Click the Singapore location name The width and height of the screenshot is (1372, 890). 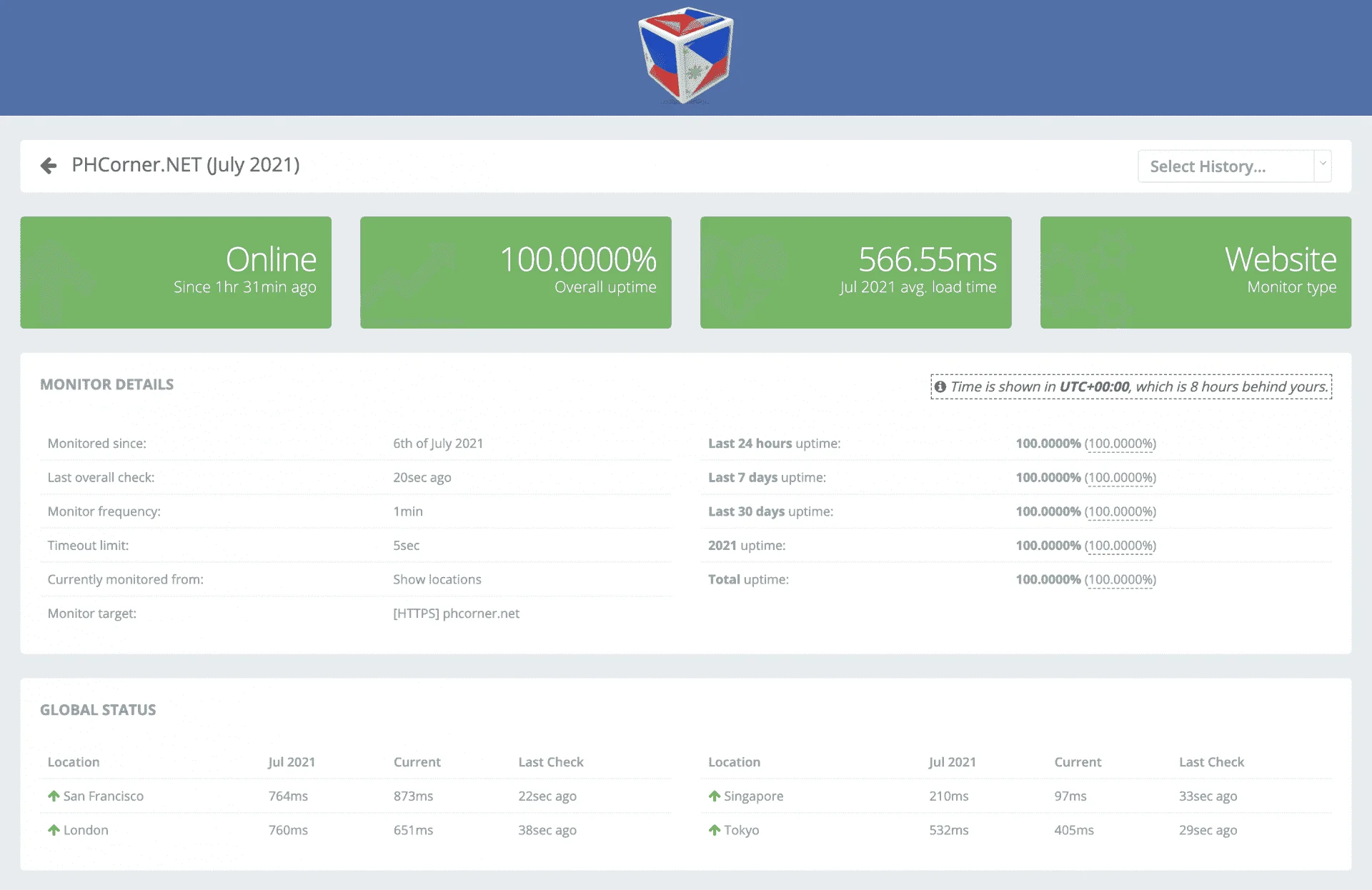click(754, 796)
